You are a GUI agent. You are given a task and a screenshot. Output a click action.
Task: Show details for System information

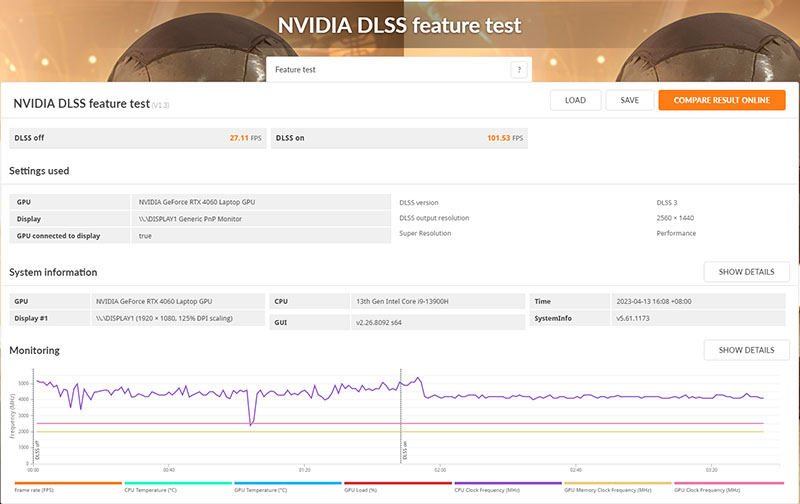745,272
